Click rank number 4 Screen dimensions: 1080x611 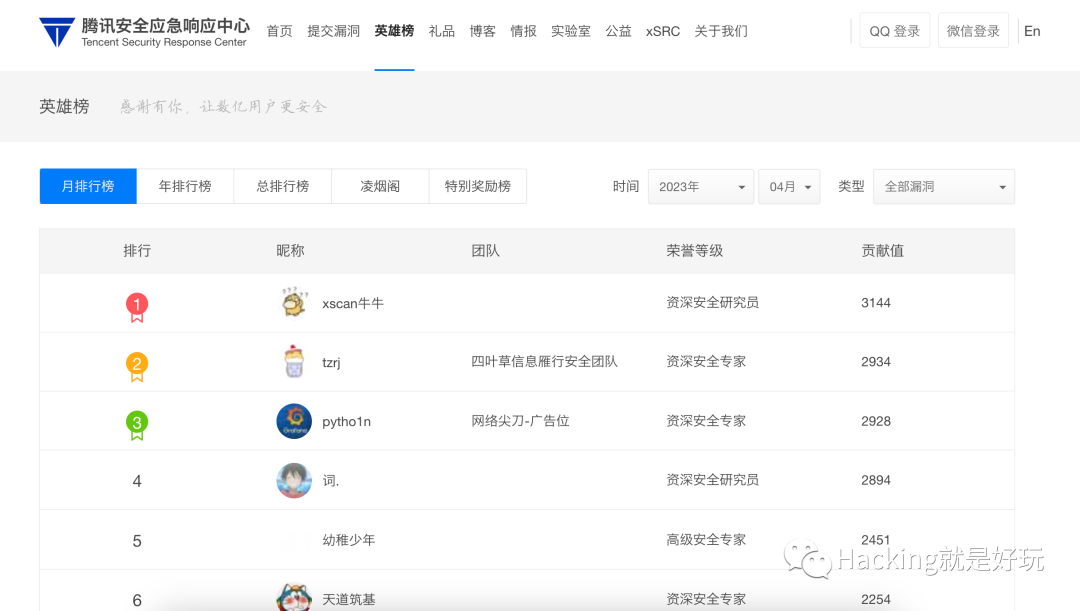pyautogui.click(x=137, y=481)
